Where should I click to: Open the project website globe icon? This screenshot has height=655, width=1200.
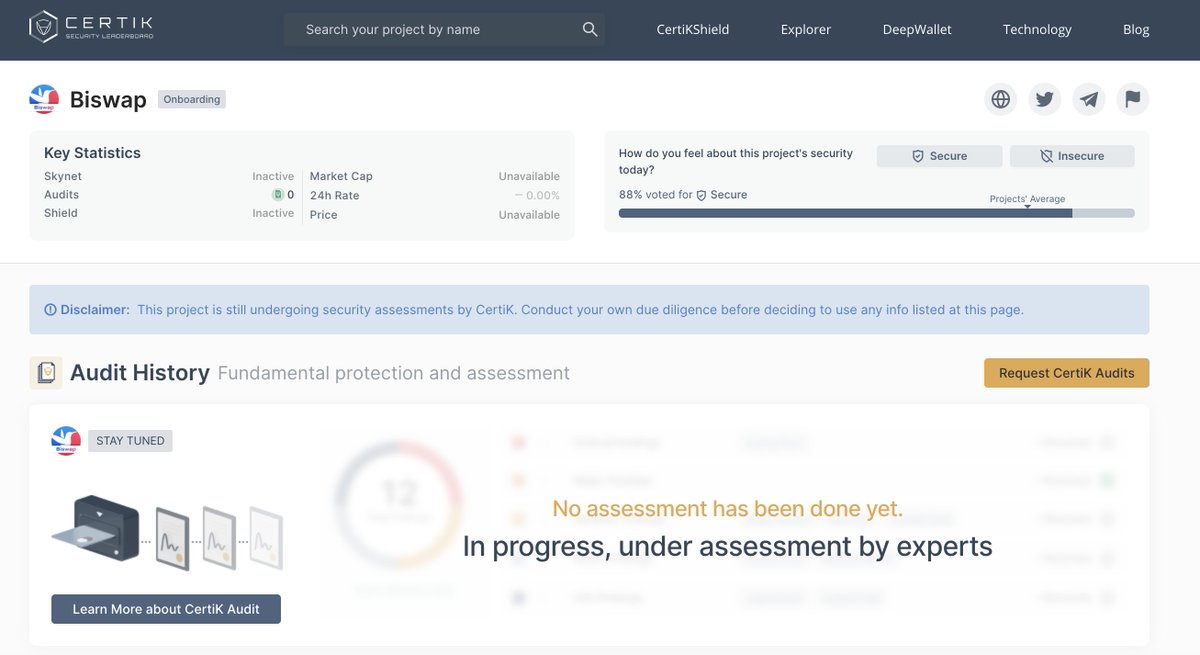pyautogui.click(x=1000, y=99)
